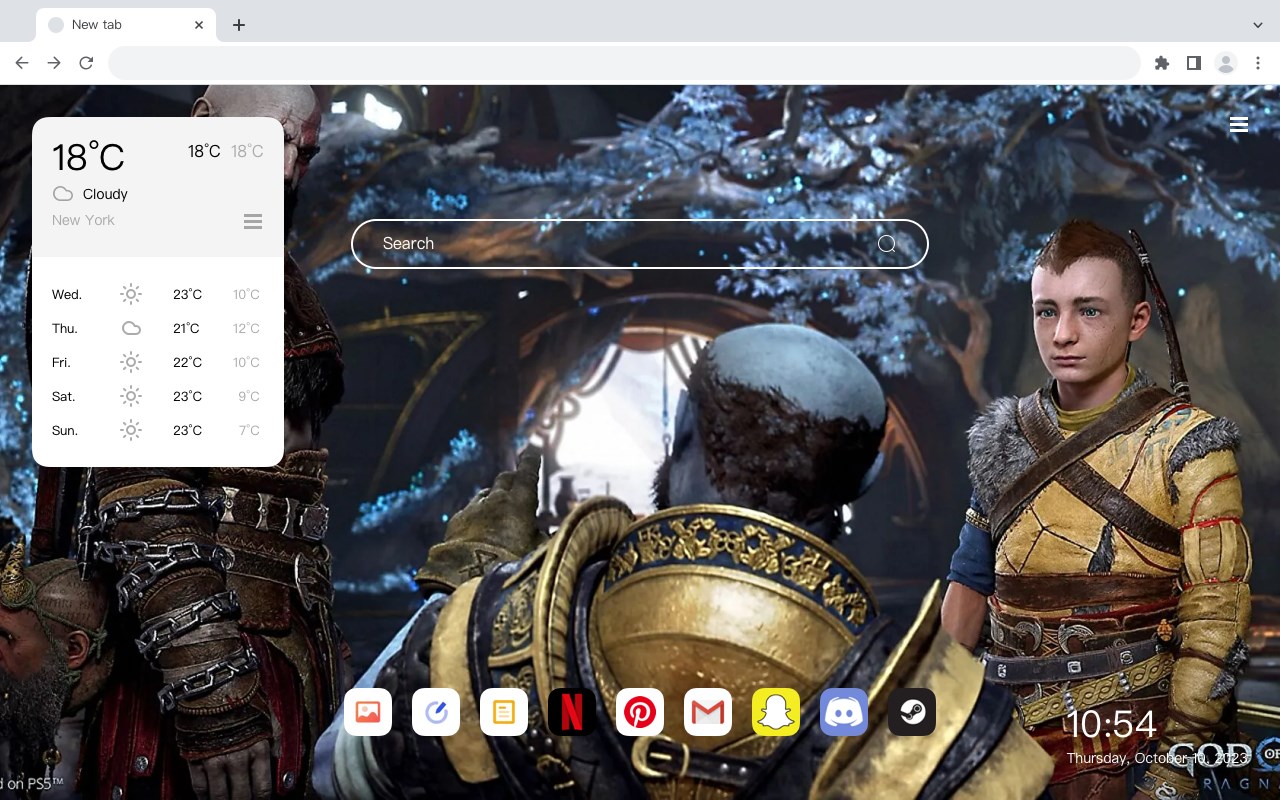The image size is (1280, 800).
Task: Select the Wed. forecast row
Action: (x=158, y=294)
